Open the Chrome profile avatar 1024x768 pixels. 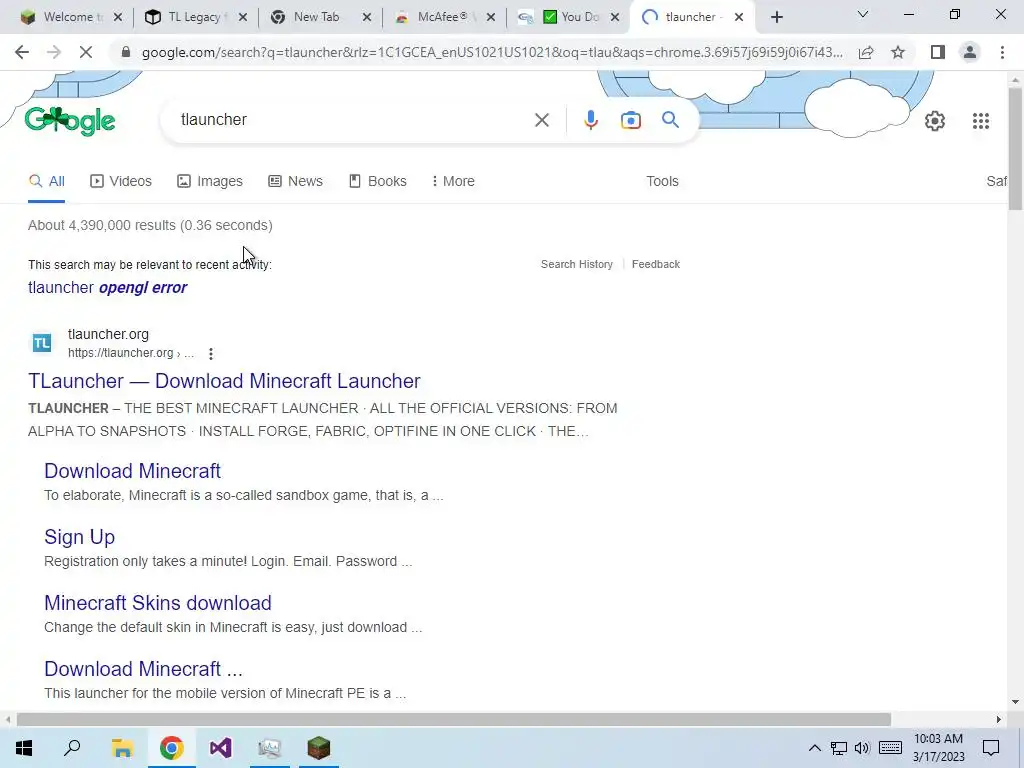tap(970, 52)
